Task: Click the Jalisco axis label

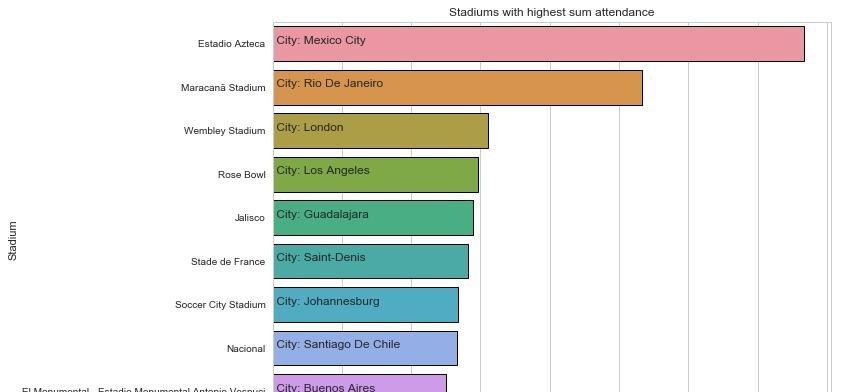Action: [250, 218]
